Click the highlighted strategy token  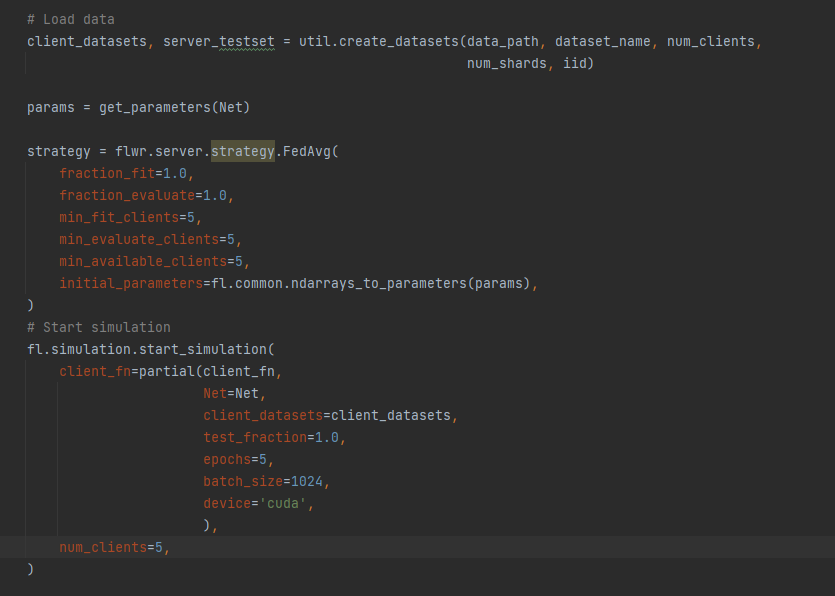click(242, 151)
